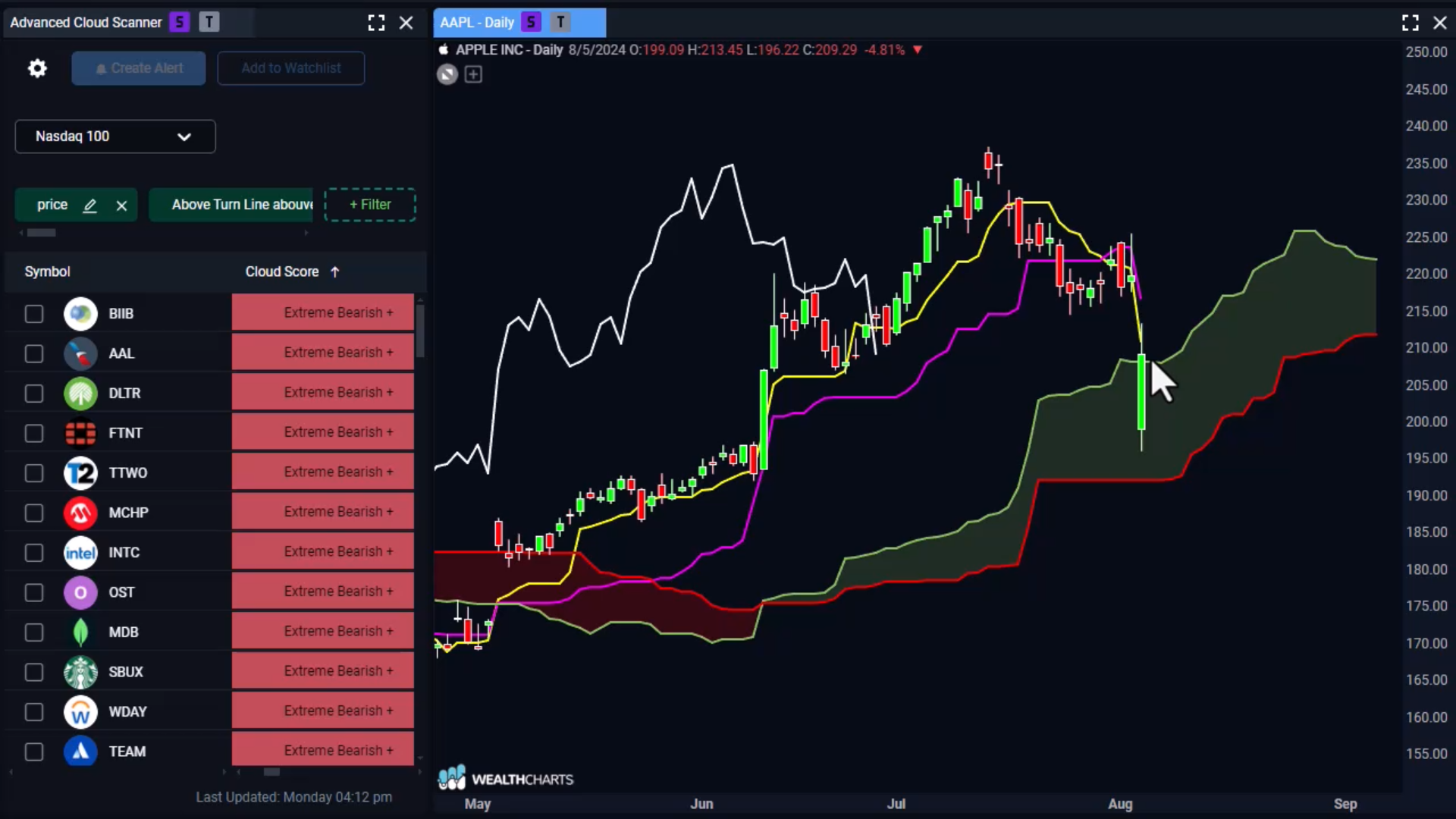Edit the price filter pencil icon
1456x819 pixels.
point(89,206)
